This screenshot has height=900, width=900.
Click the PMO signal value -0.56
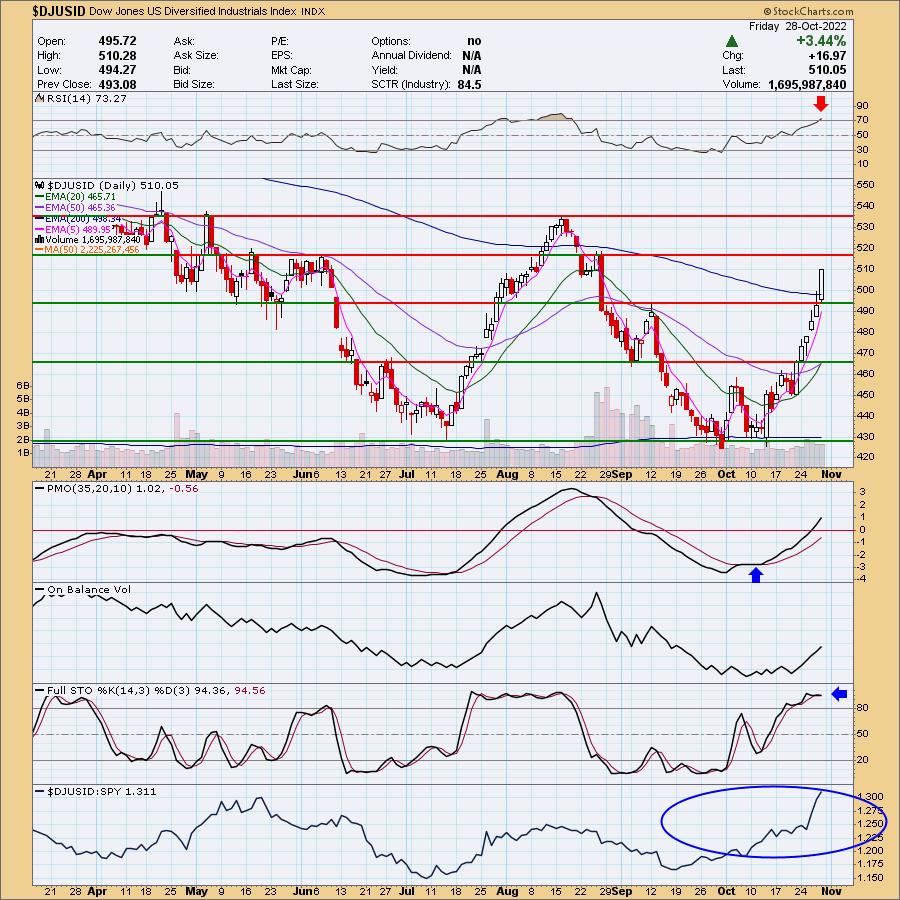tap(185, 488)
